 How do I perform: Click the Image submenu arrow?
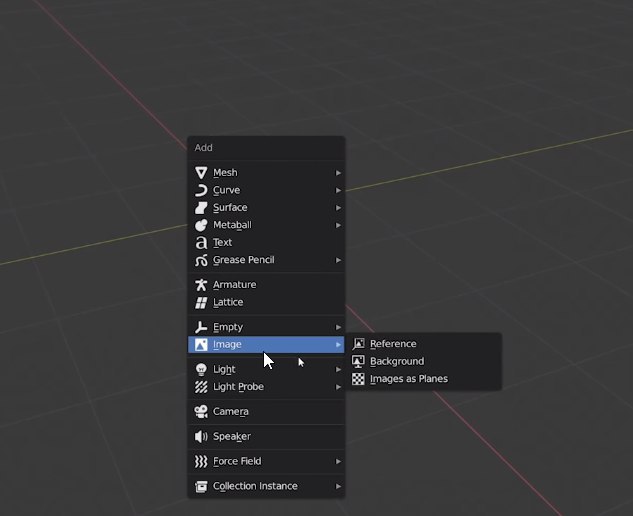pyautogui.click(x=338, y=344)
